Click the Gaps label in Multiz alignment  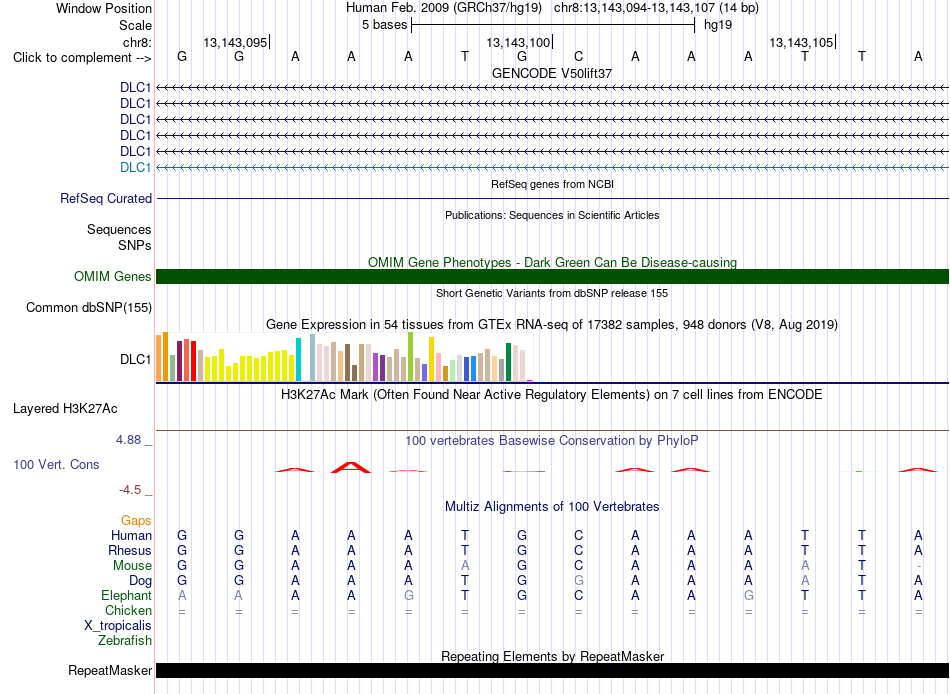pos(136,521)
